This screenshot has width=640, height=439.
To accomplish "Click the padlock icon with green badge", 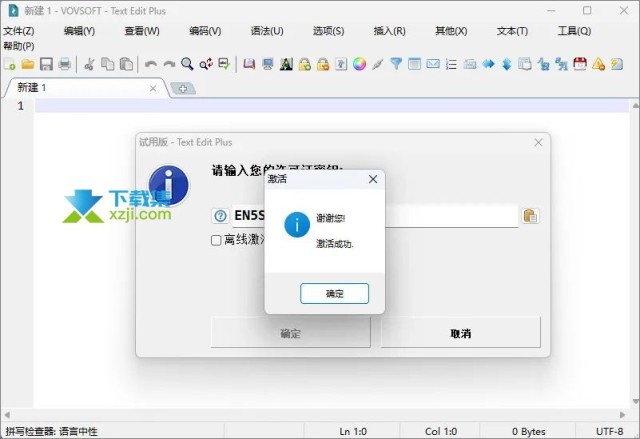I will coord(304,64).
